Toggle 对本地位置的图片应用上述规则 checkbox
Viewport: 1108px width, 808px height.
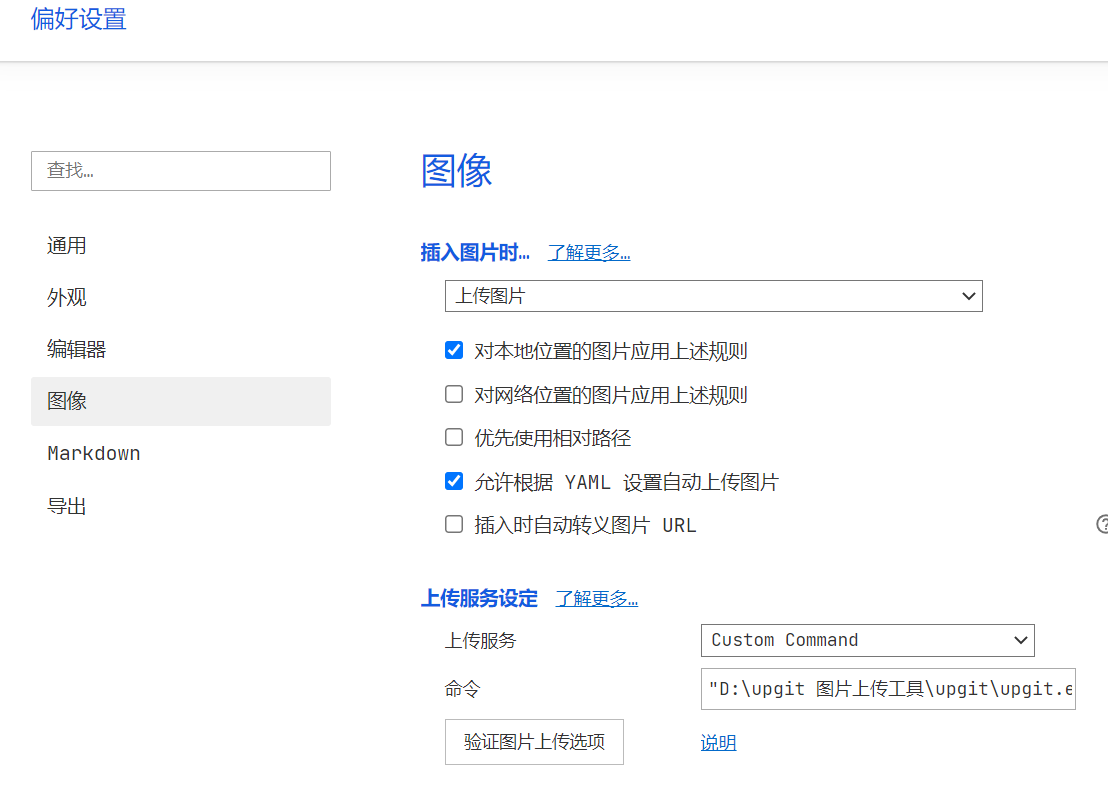coord(454,351)
